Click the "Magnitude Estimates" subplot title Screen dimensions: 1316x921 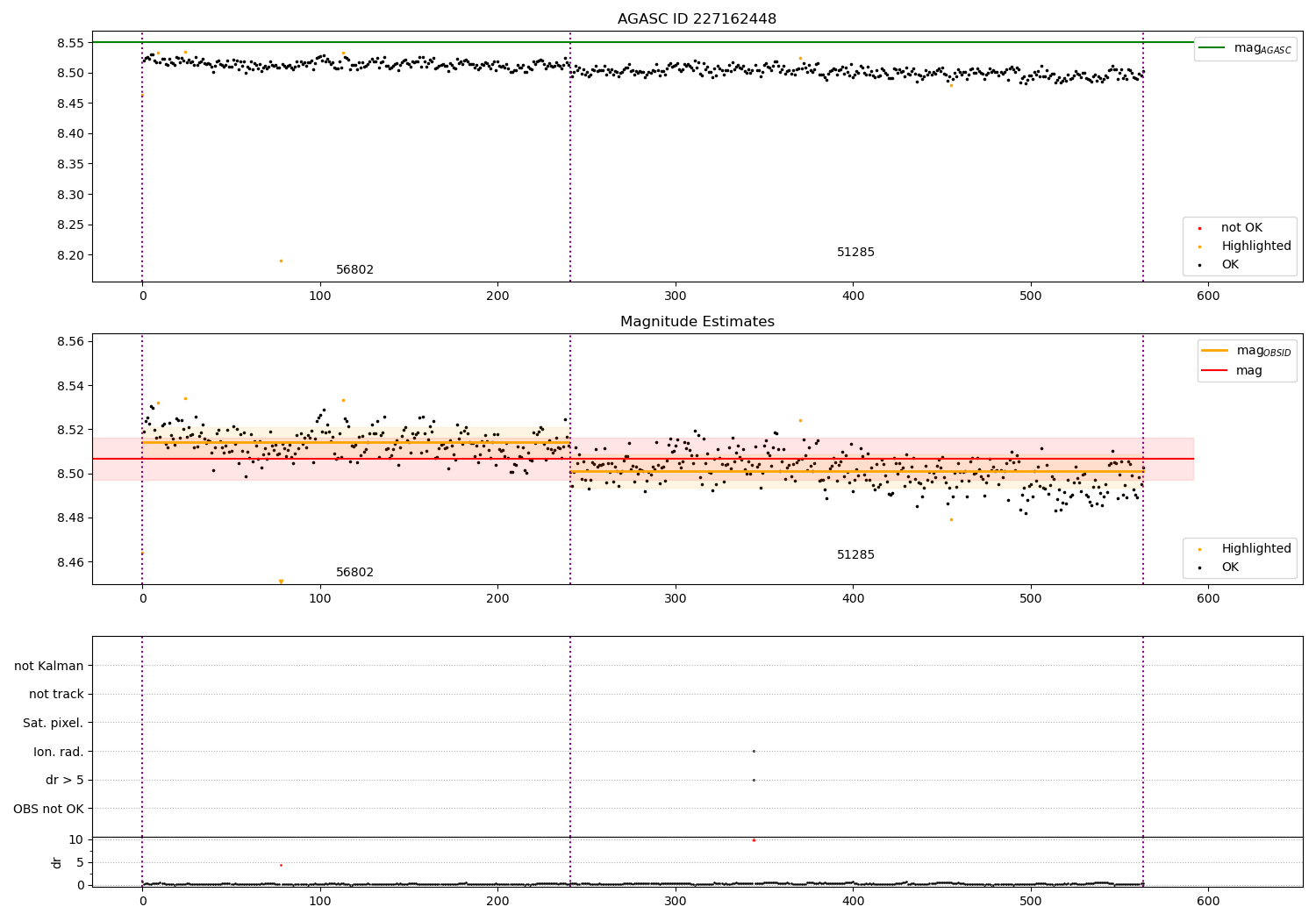tap(697, 322)
